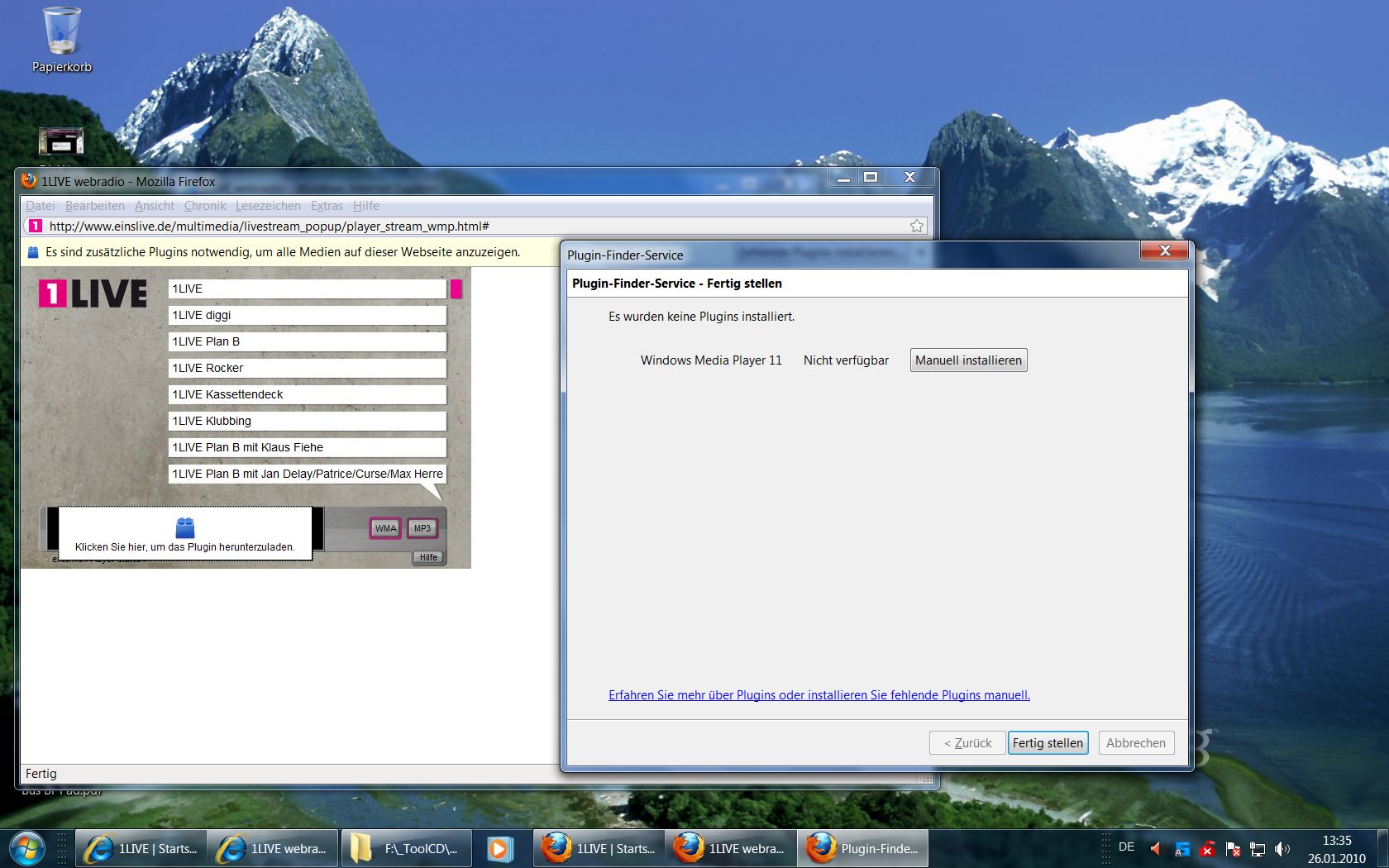Open the Chronik menu

point(205,206)
